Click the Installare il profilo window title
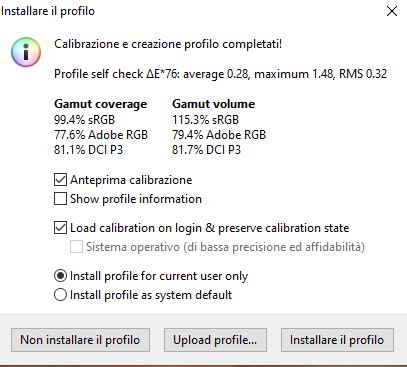Viewport: 407px width, 367px height. 48,11
